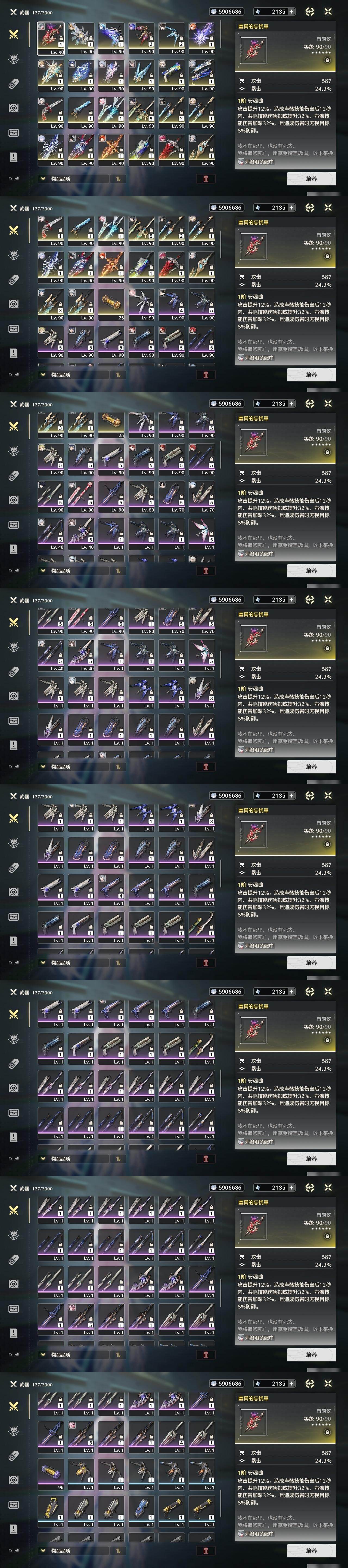This screenshot has width=348, height=1568.
Task: Click the red trash bin icon in topmost panel
Action: 205,178
